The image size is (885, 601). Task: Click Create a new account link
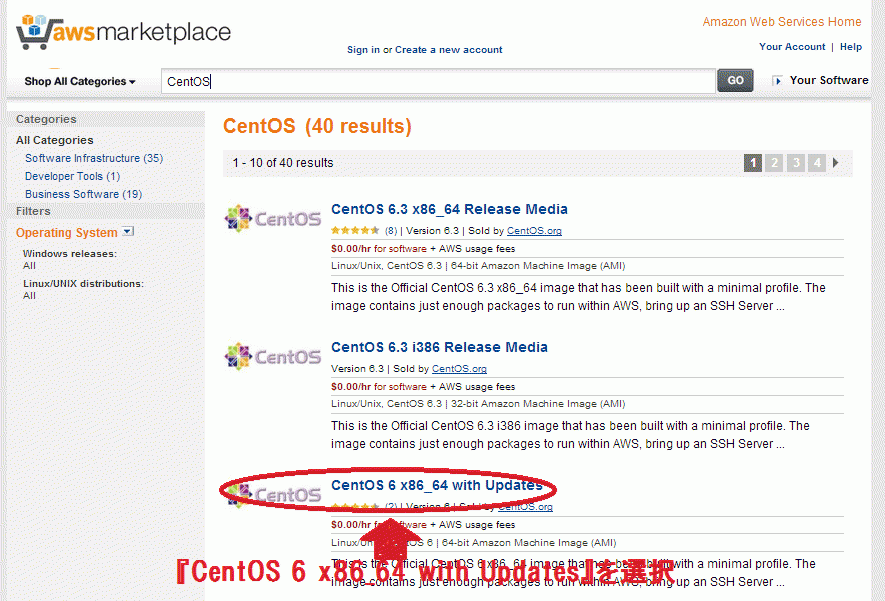coord(449,50)
